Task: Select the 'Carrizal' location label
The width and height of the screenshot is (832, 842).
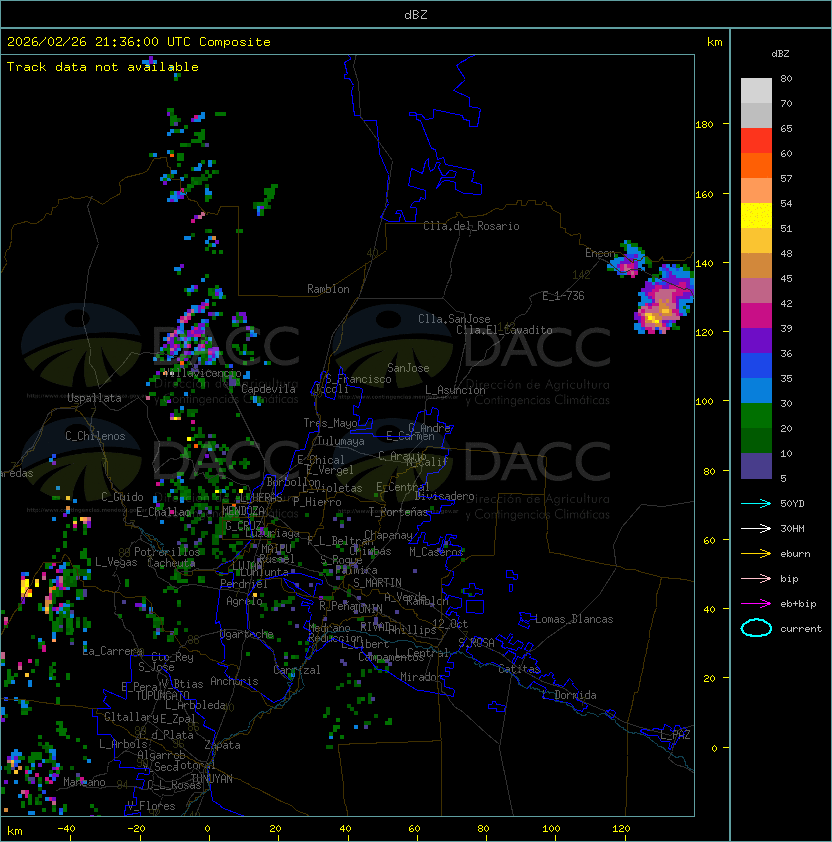Action: point(297,670)
